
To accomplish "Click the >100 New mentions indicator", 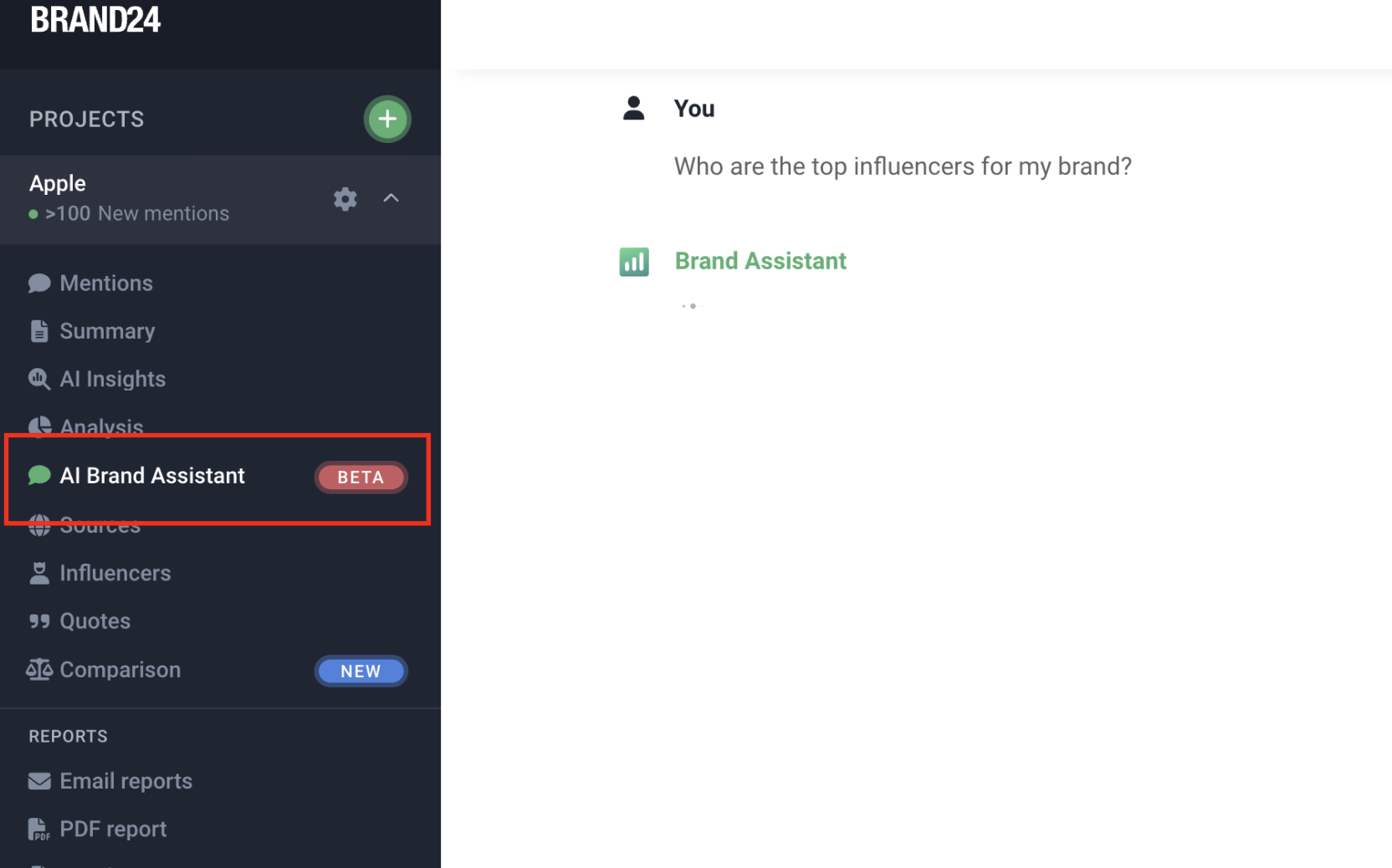I will pos(137,213).
